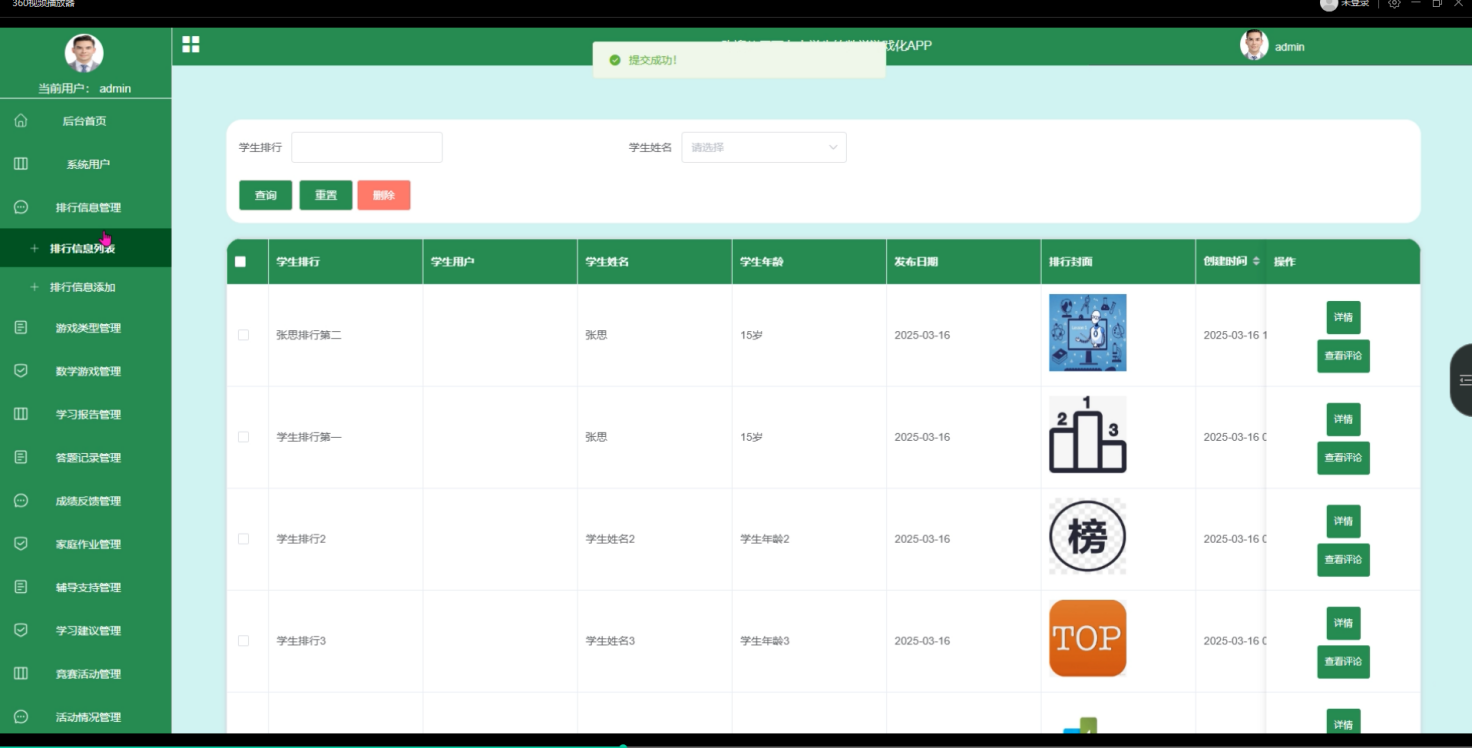Viewport: 1472px width, 748px height.
Task: Click the icon beside 答题记录管理
Action: click(21, 457)
